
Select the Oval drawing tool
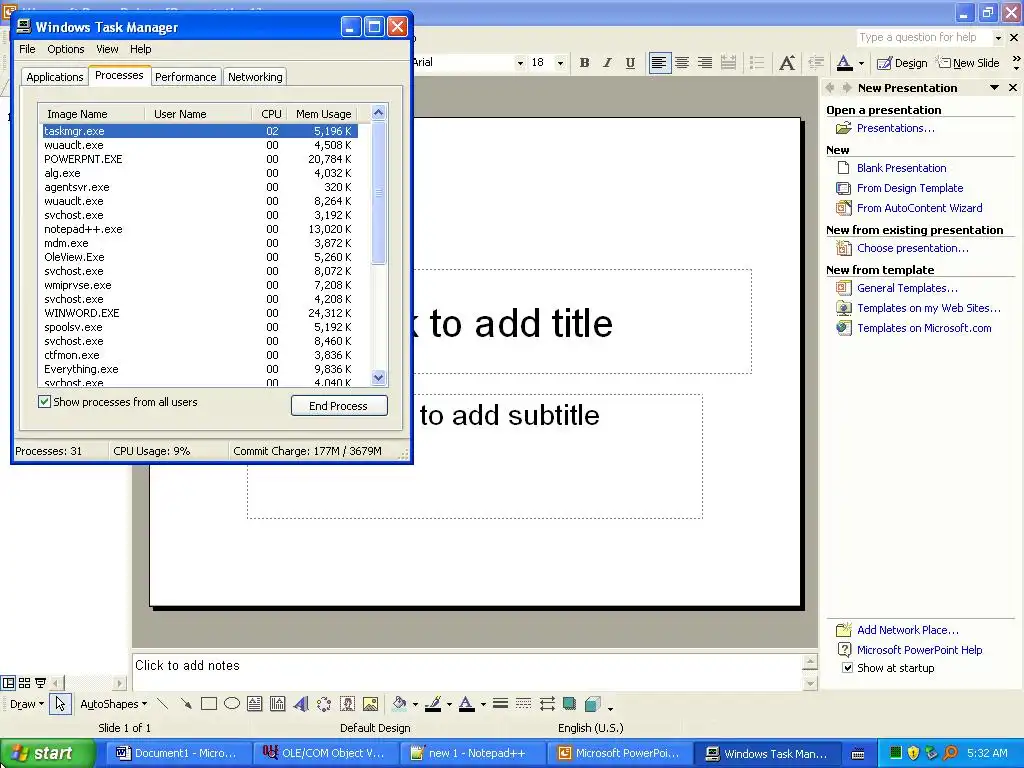pyautogui.click(x=232, y=704)
